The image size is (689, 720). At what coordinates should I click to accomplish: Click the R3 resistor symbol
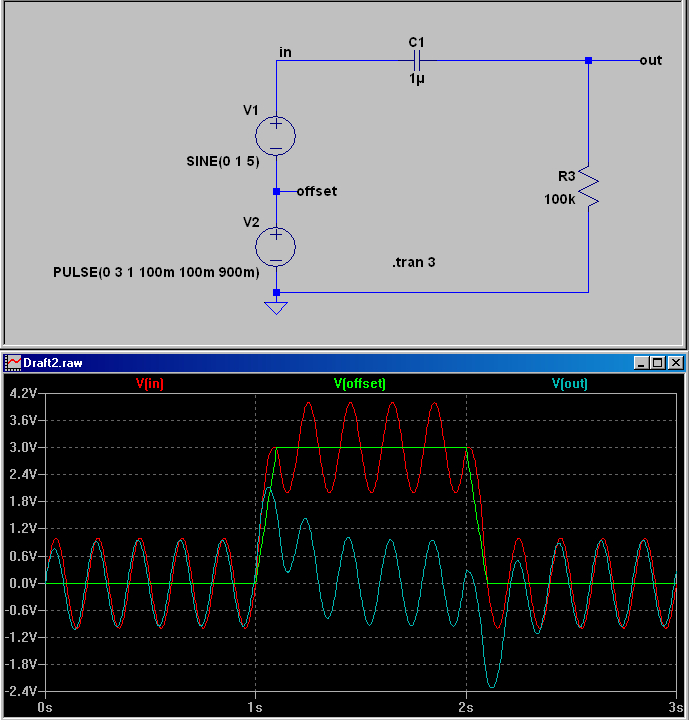(588, 186)
